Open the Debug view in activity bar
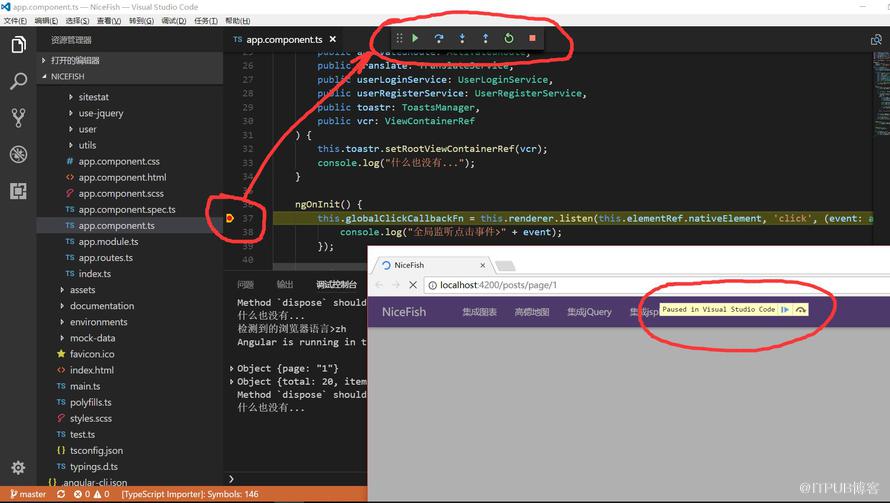Viewport: 890px width, 503px height. (x=18, y=154)
